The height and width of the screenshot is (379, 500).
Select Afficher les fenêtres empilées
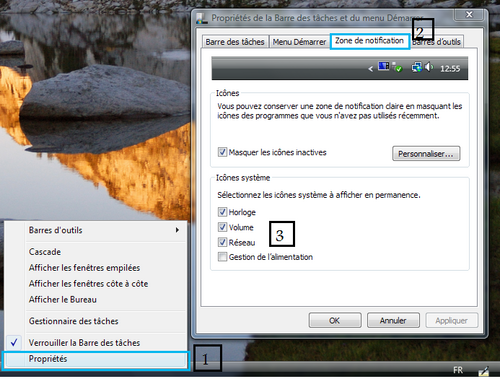[95, 268]
